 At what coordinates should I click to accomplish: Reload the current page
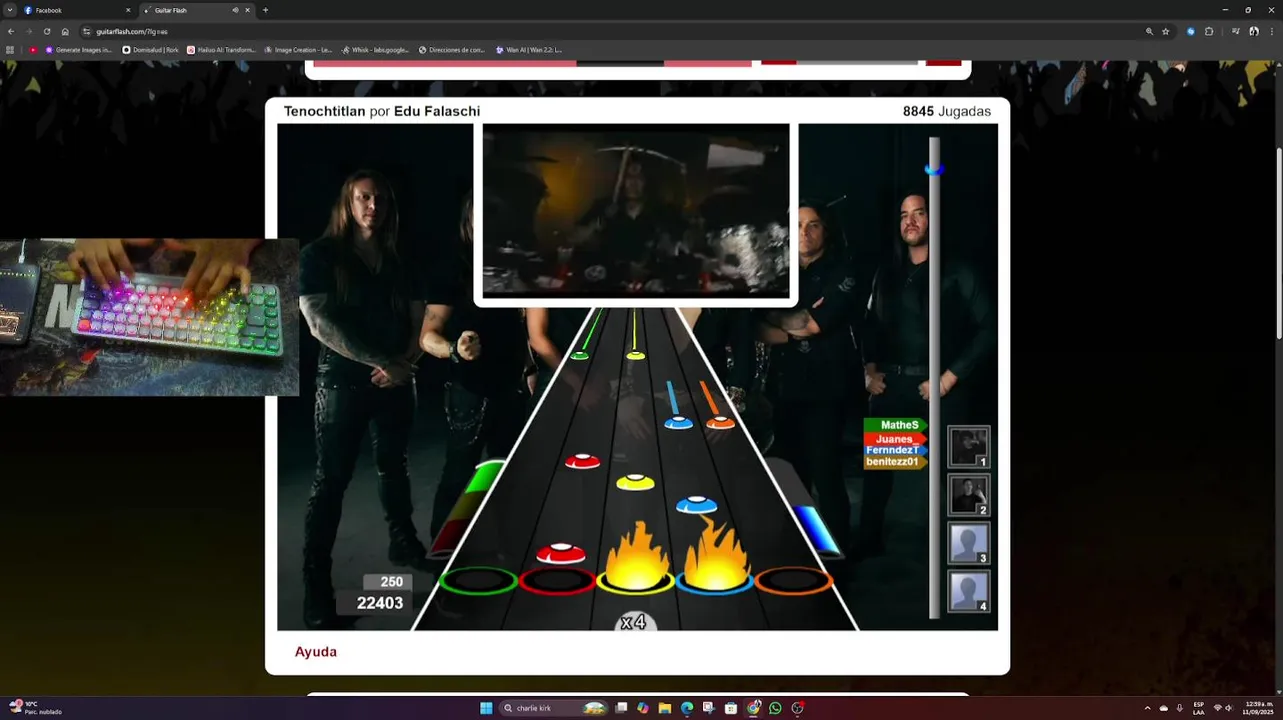46,31
